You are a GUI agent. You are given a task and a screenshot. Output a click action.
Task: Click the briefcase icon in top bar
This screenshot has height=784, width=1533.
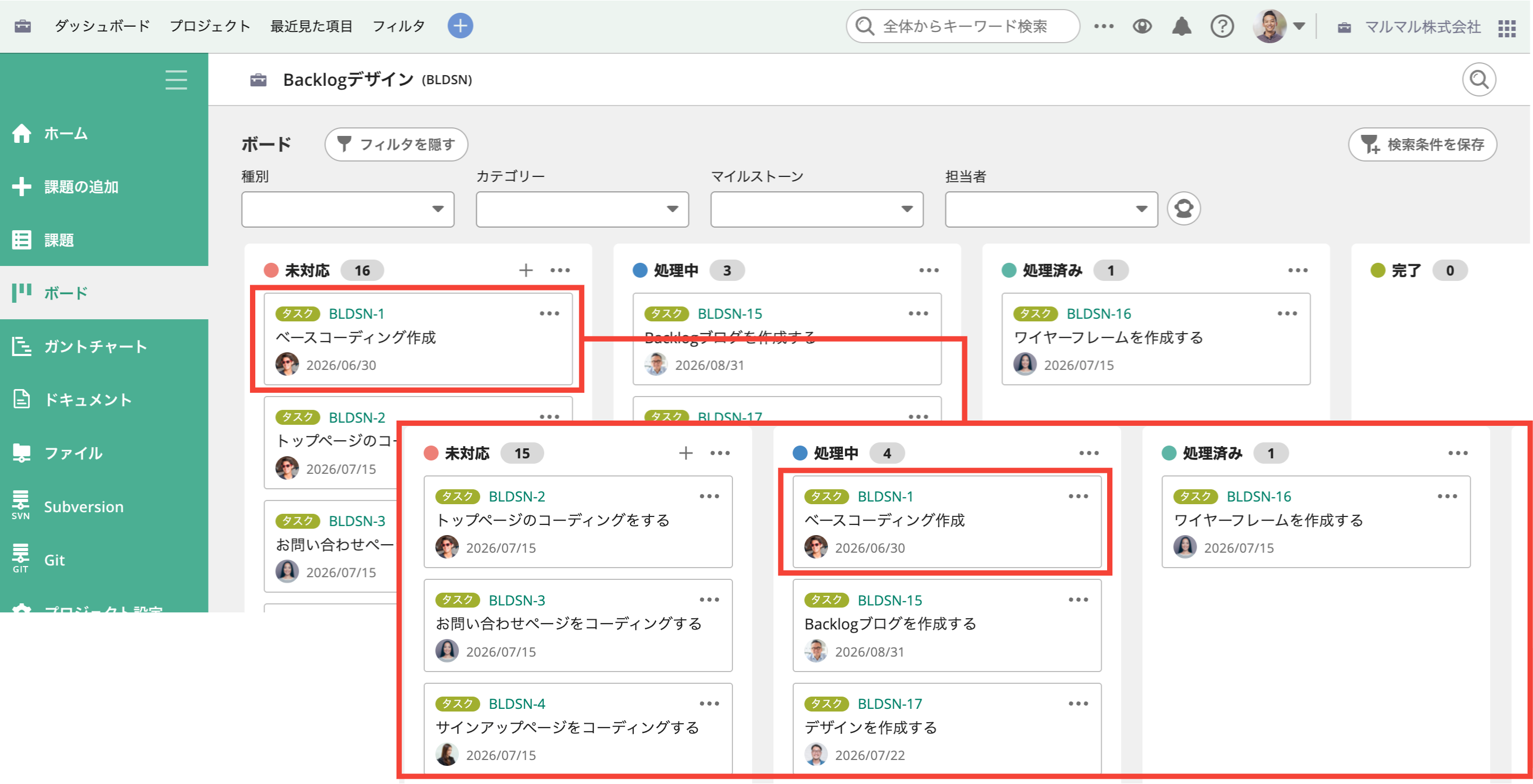(x=22, y=26)
